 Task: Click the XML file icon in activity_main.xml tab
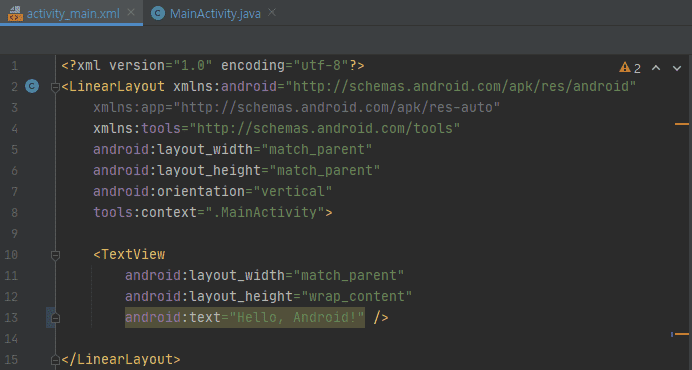coord(15,14)
